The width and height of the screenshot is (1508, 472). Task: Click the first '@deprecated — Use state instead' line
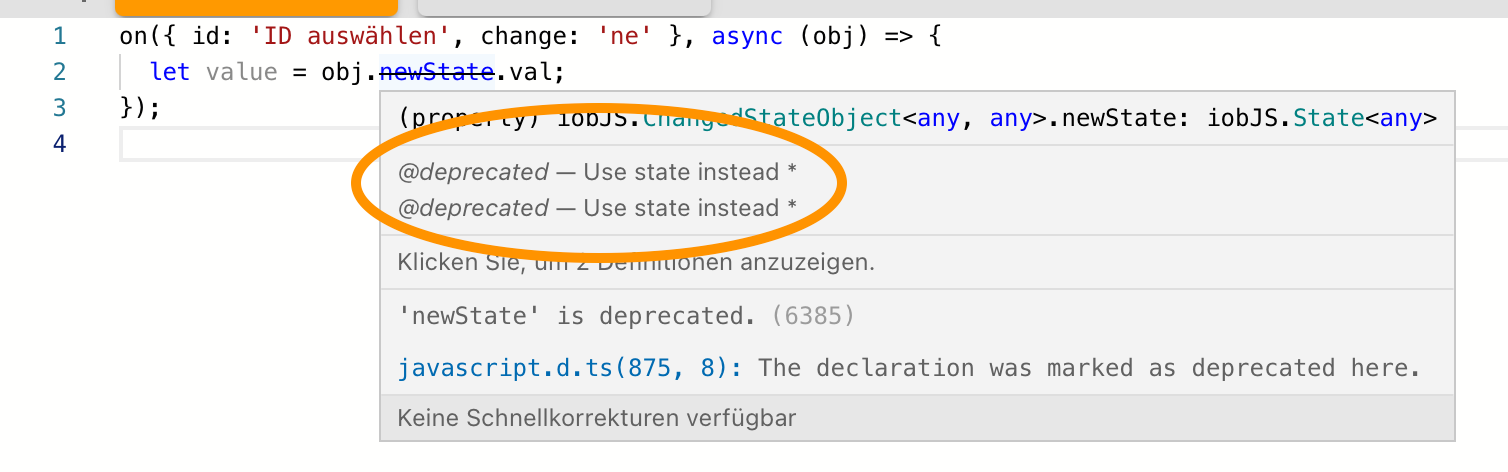pos(597,172)
